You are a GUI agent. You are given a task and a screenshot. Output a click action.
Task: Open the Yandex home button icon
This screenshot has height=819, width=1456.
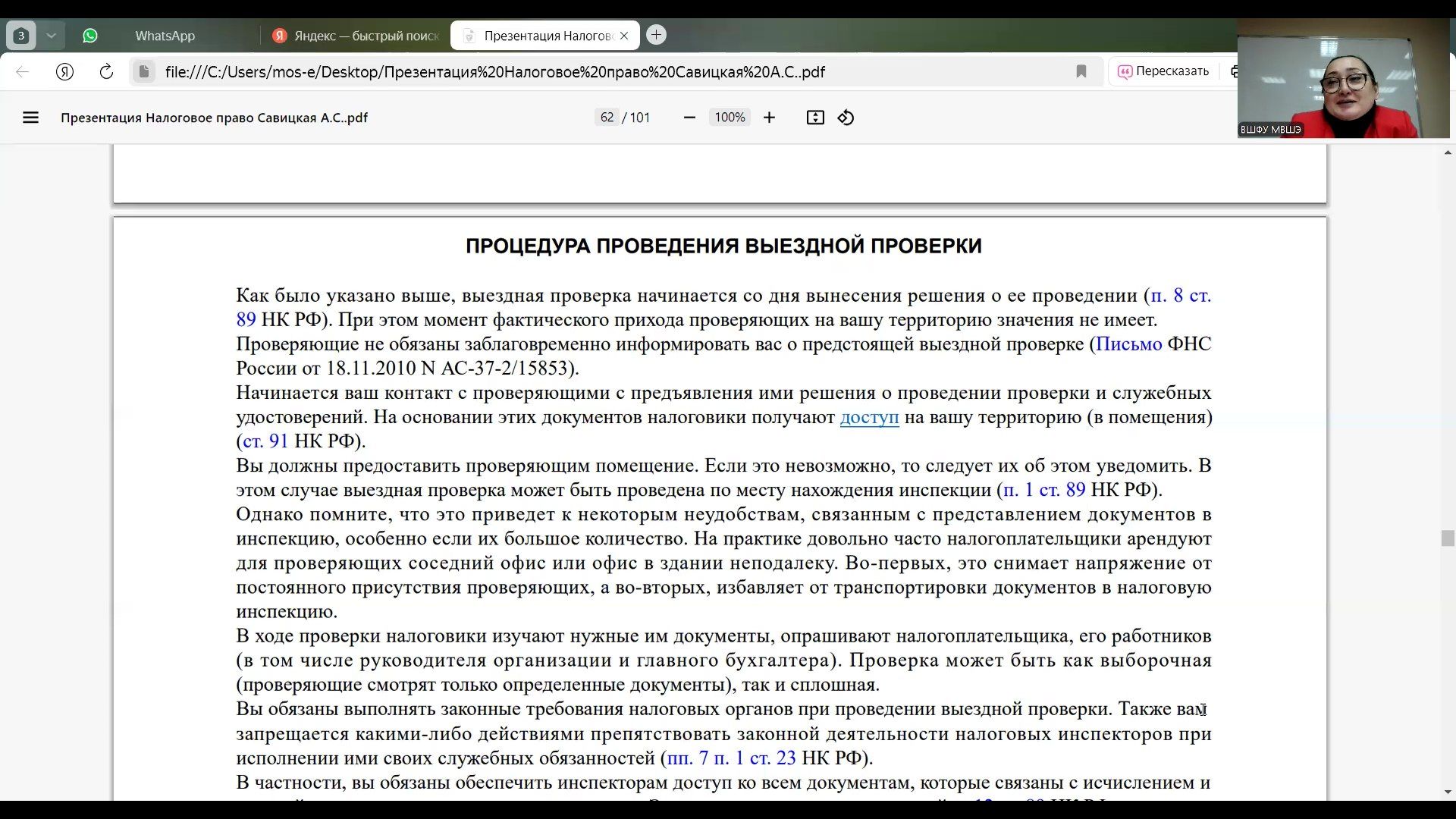(x=64, y=72)
